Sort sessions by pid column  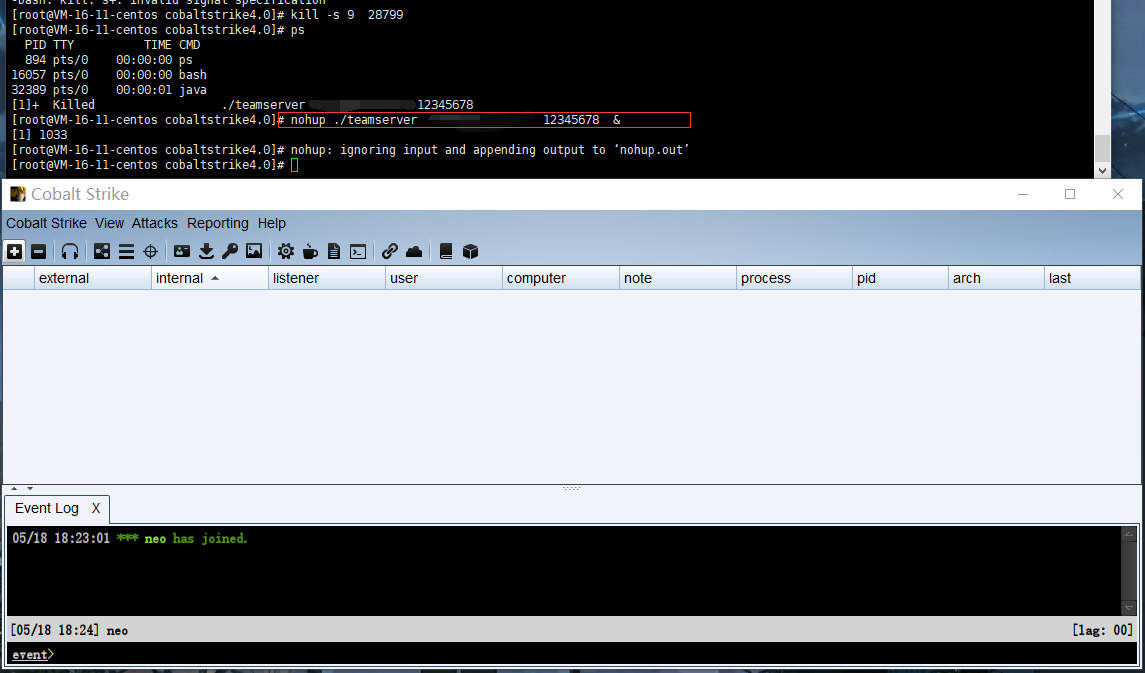[900, 278]
